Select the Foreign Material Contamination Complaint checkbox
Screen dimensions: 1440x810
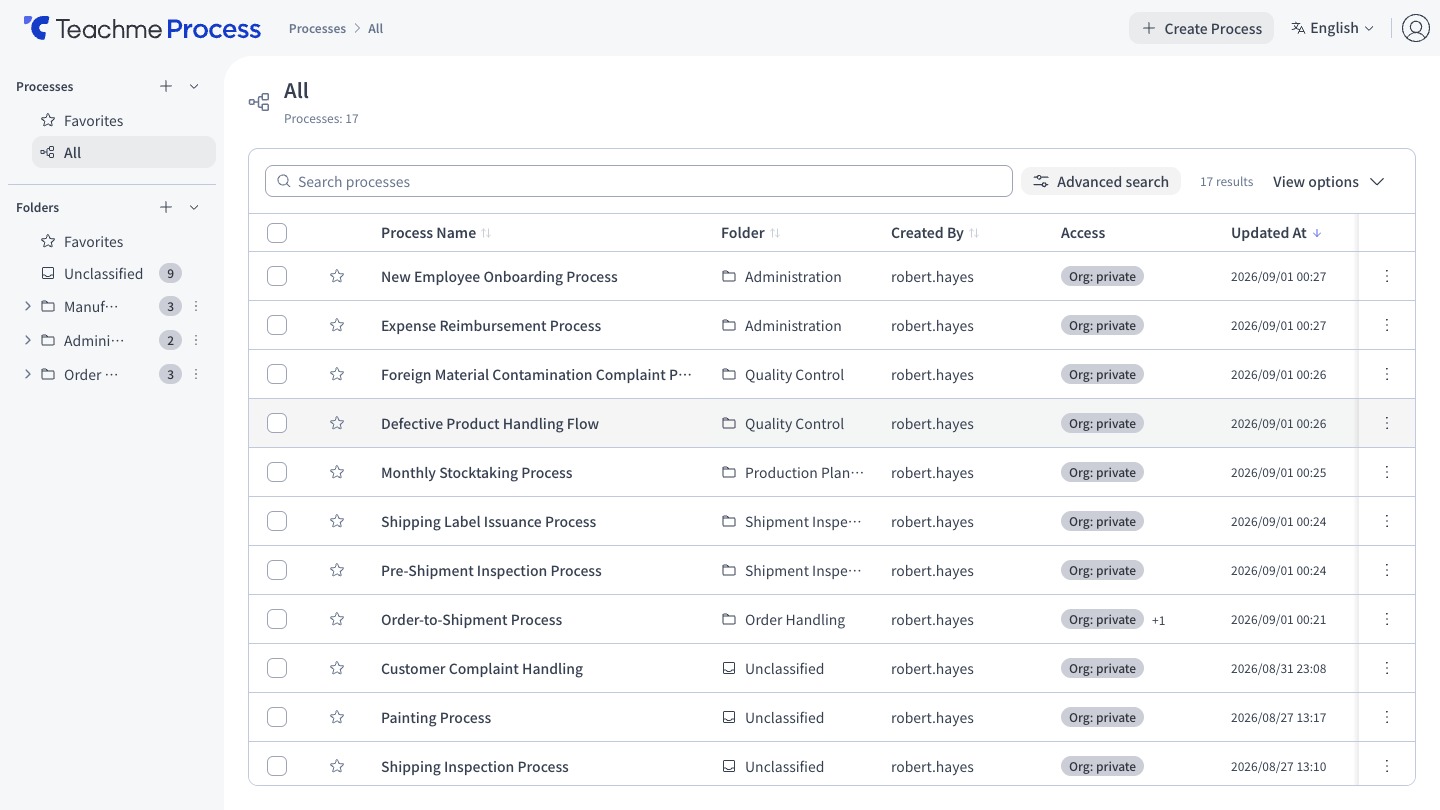click(x=277, y=374)
